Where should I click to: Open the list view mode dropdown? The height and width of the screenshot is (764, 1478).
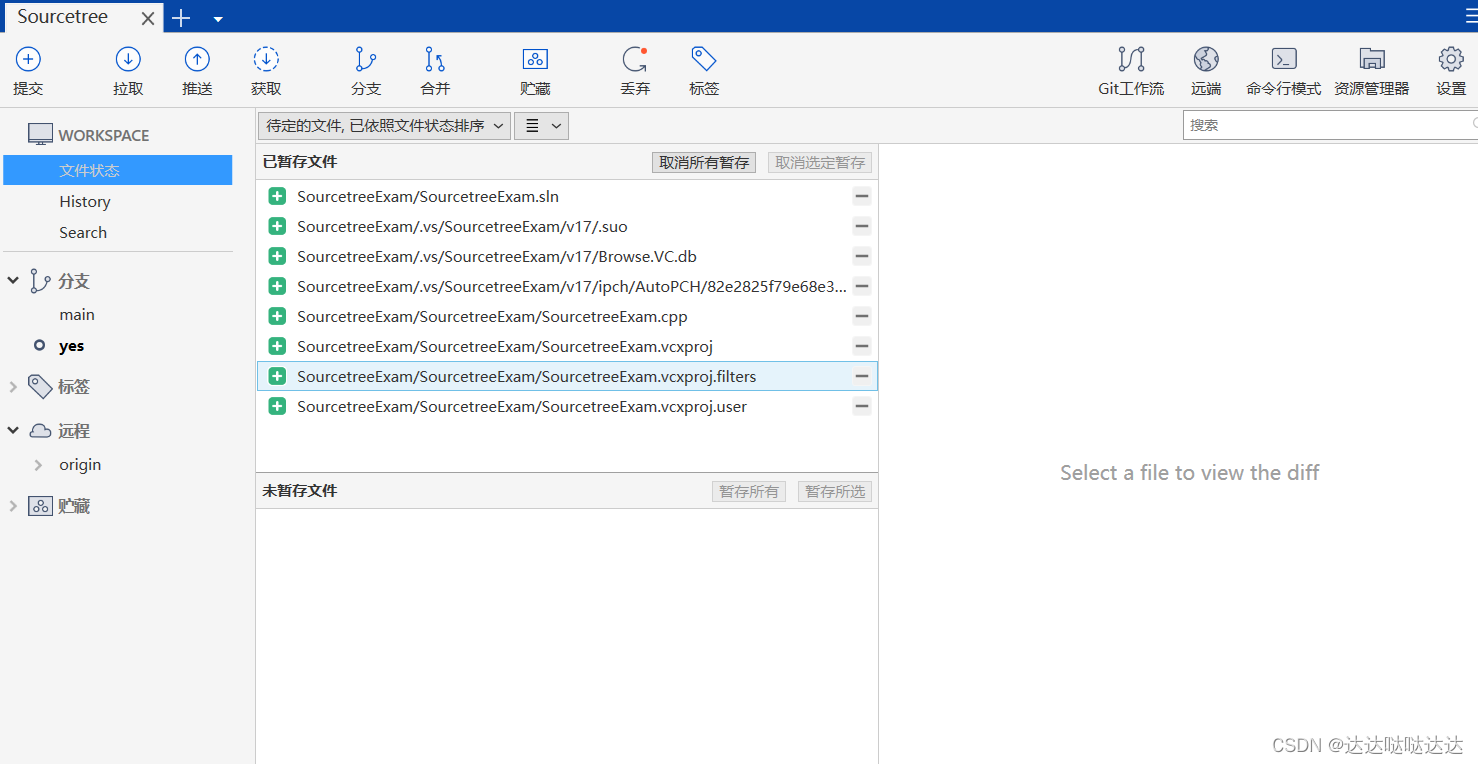[541, 126]
